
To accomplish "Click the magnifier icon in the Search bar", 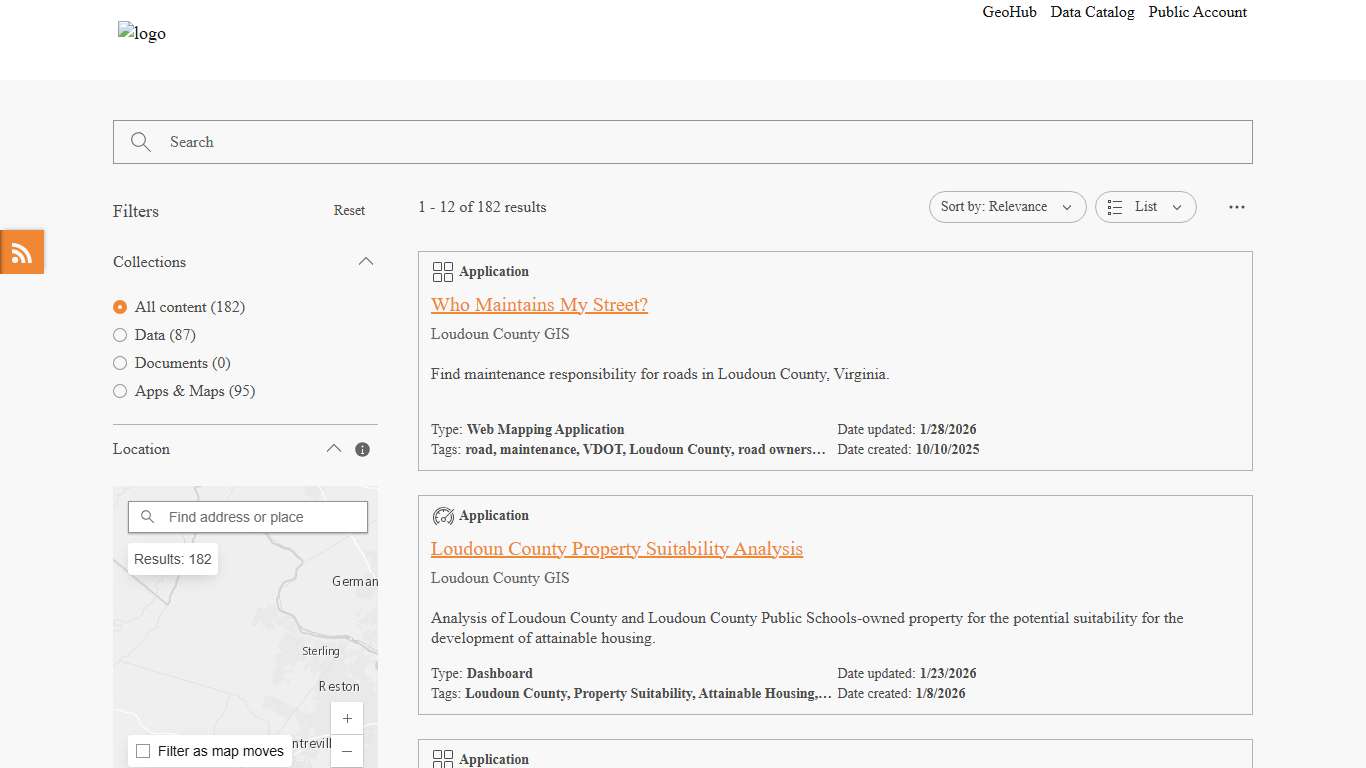I will pos(141,142).
